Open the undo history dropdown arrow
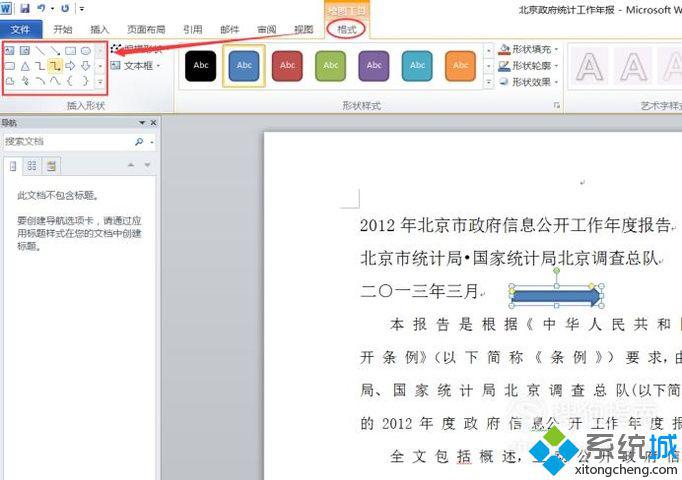Viewport: 682px width, 480px height. [53, 8]
